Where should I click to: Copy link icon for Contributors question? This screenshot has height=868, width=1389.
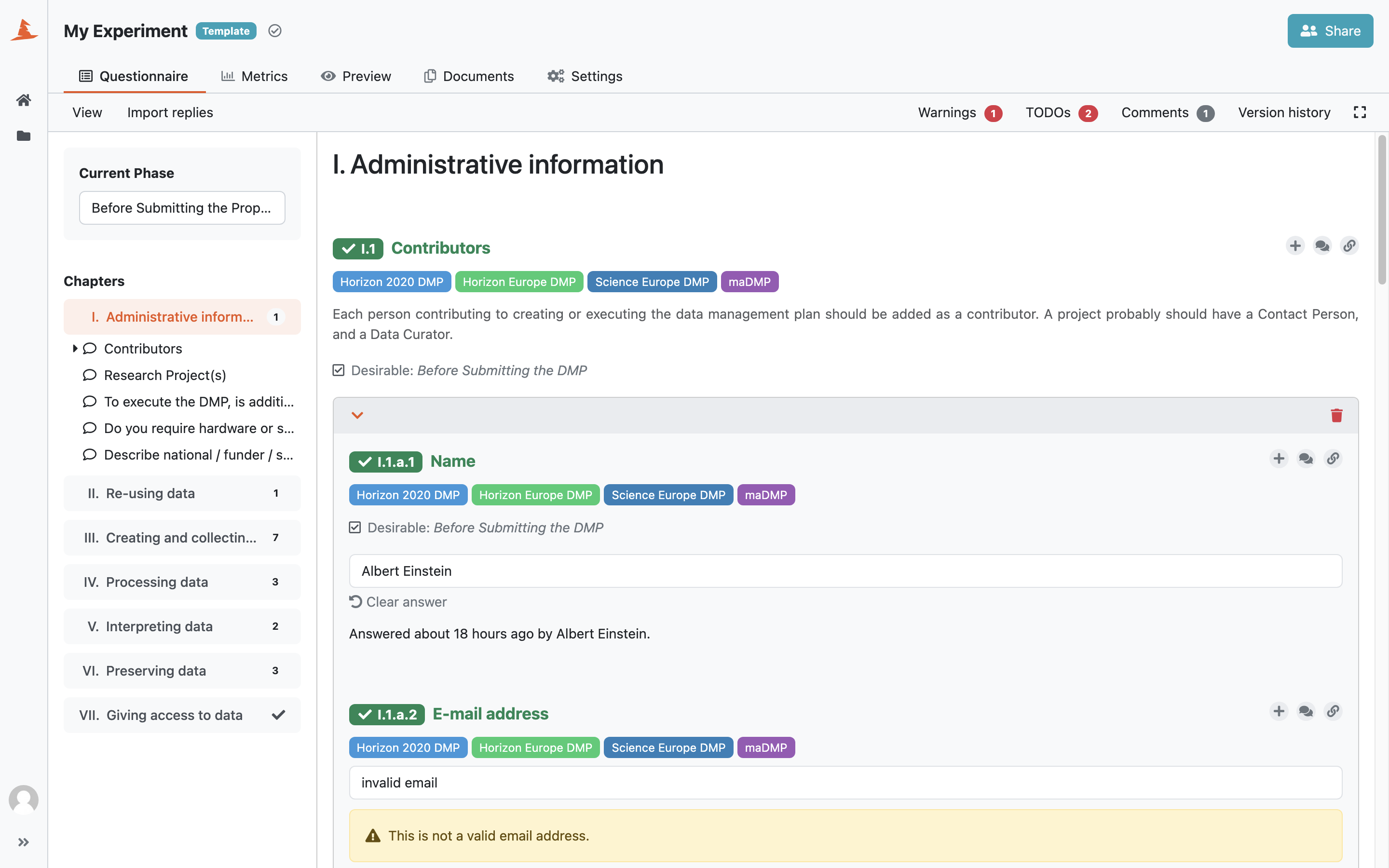(1349, 246)
